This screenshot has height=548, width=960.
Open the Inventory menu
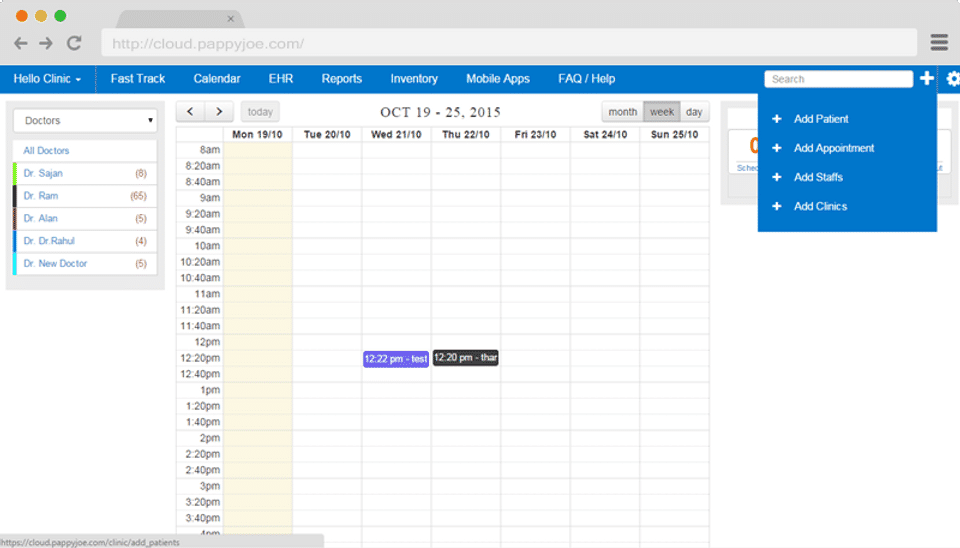pos(414,79)
